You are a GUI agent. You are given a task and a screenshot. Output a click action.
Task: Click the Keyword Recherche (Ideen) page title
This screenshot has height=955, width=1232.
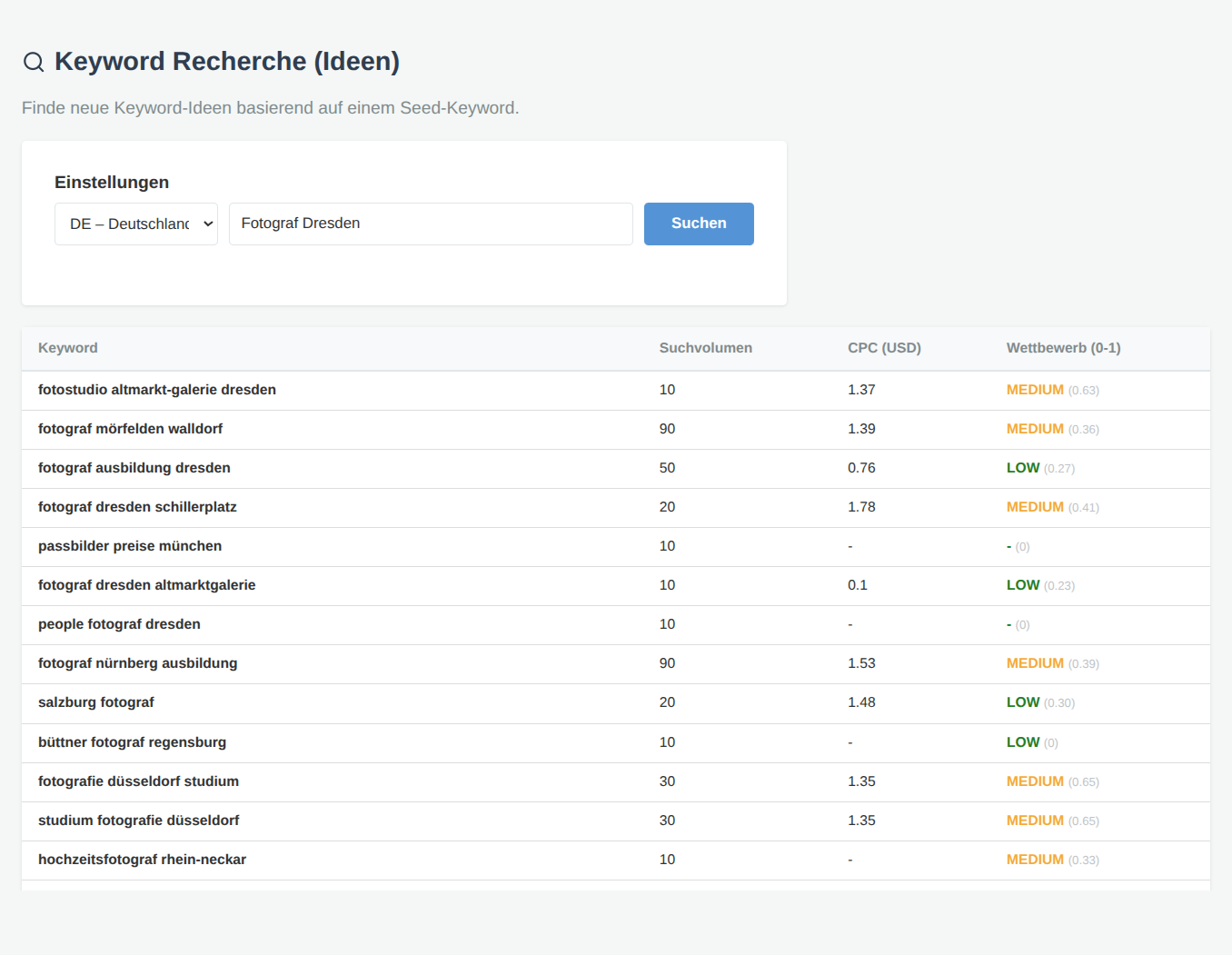click(x=227, y=62)
